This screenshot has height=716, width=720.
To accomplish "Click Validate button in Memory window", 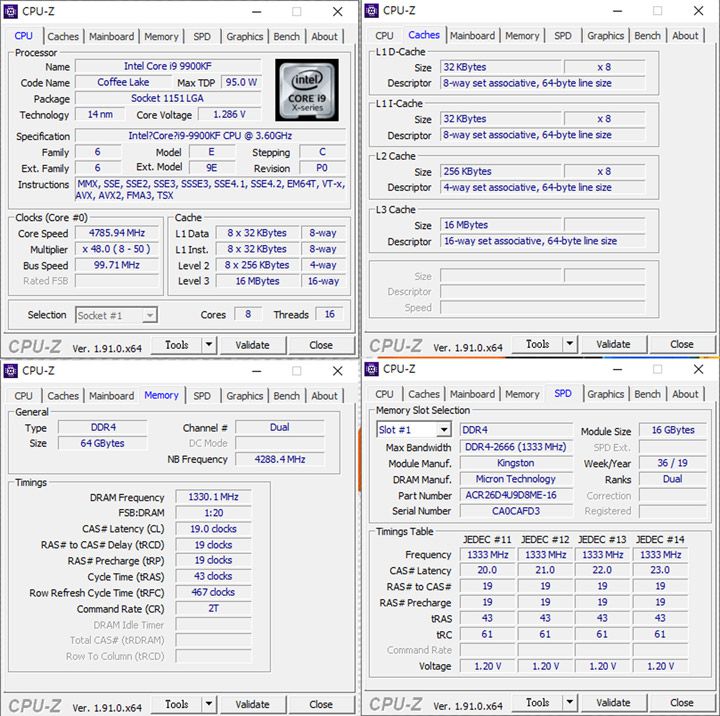I will point(253,704).
